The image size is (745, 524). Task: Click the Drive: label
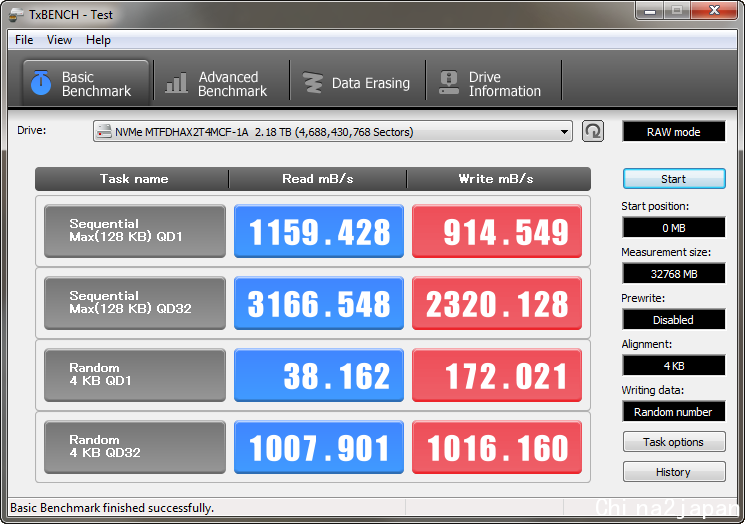[x=32, y=130]
